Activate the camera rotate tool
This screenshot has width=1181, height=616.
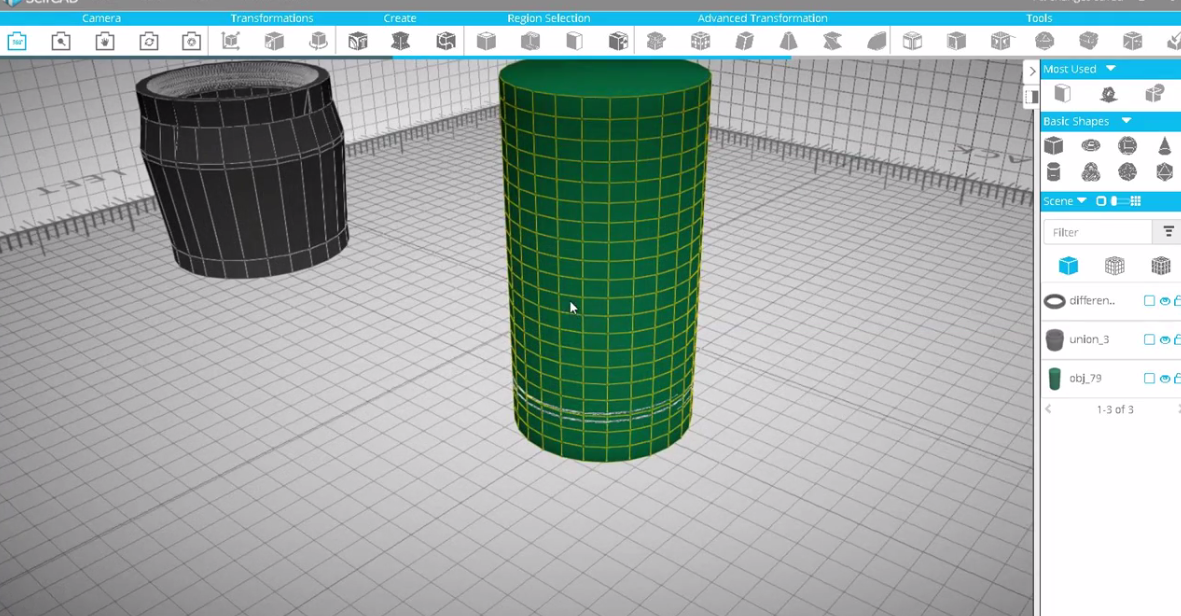coord(148,41)
